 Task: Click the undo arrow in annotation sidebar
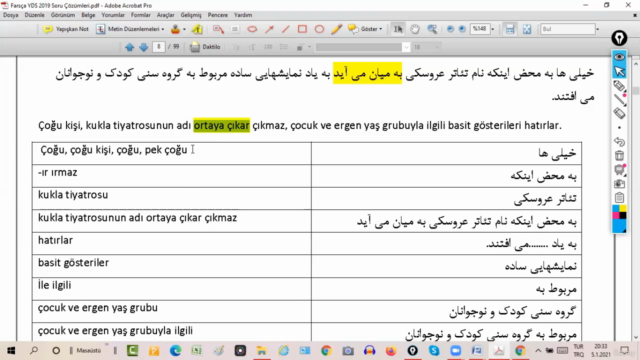point(619,142)
